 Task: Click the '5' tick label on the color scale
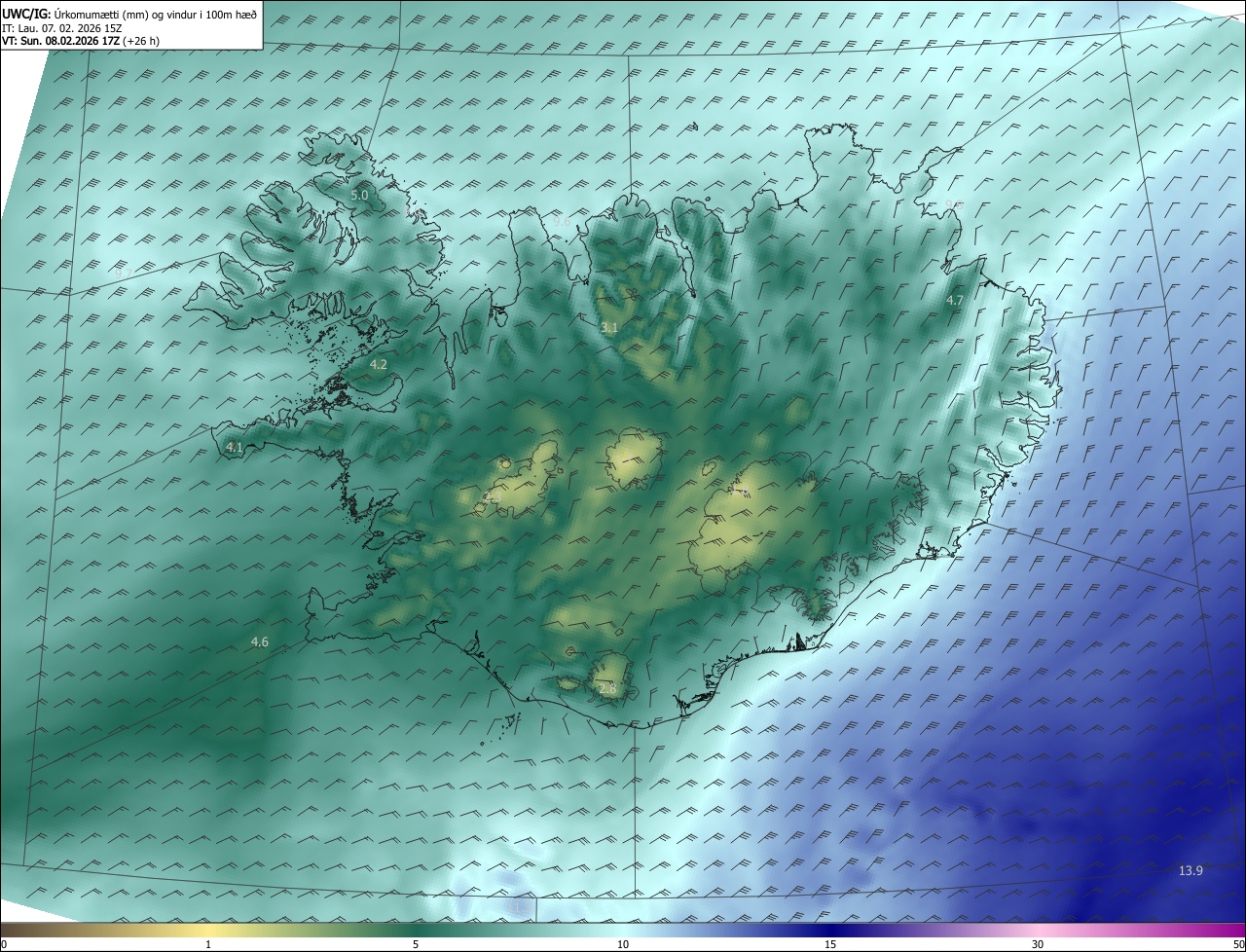click(416, 944)
